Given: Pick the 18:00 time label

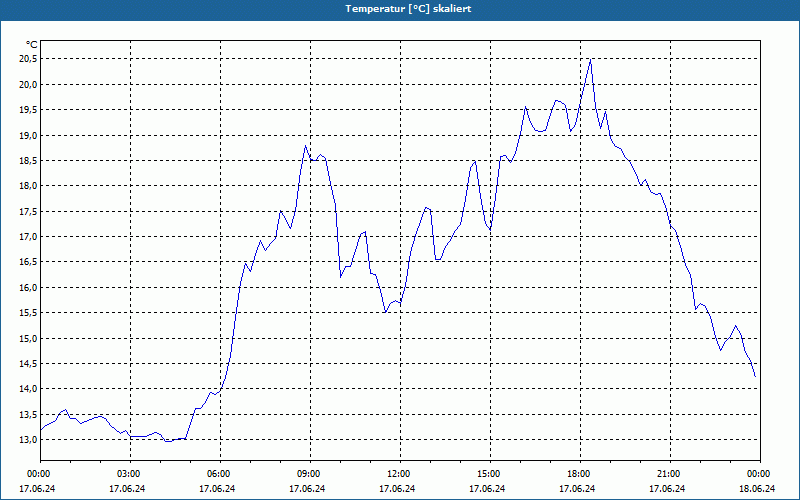Looking at the screenshot, I should [578, 474].
